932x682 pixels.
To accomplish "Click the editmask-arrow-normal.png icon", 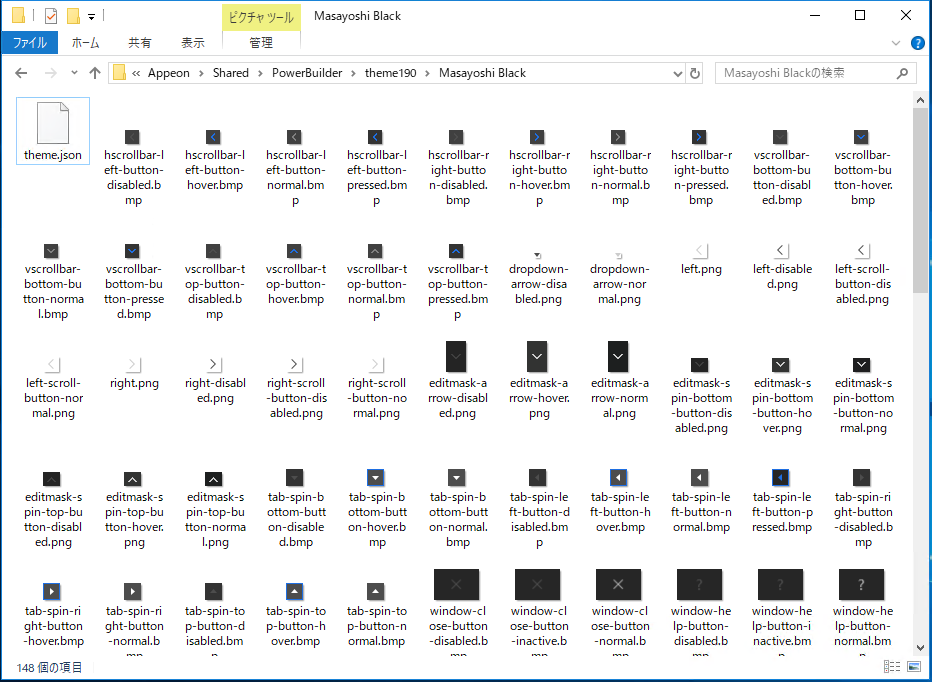I will pos(618,356).
